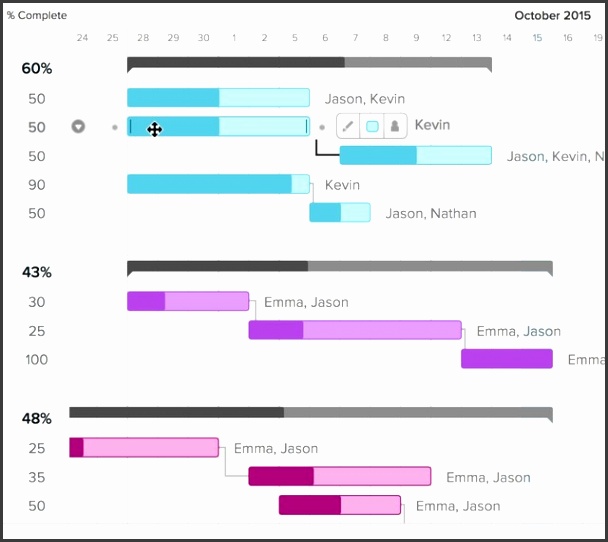The image size is (608, 542).
Task: Click the assign person icon
Action: (x=395, y=126)
